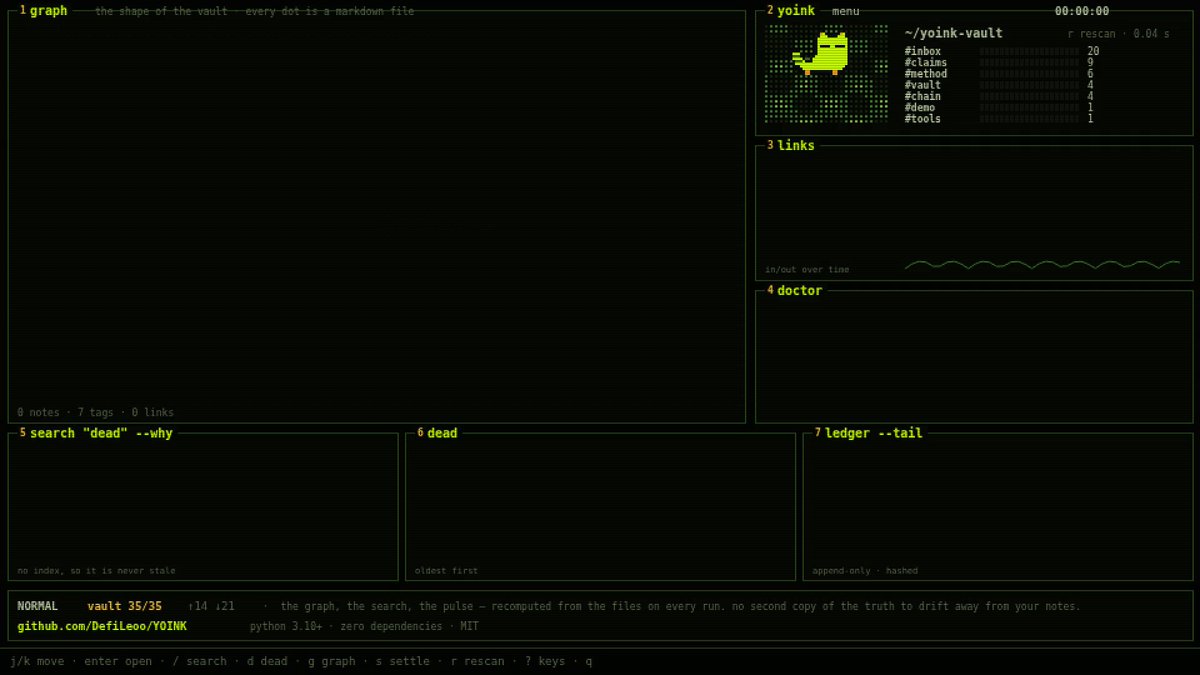This screenshot has width=1200, height=675.
Task: Choose the #method tag entry
Action: point(925,74)
